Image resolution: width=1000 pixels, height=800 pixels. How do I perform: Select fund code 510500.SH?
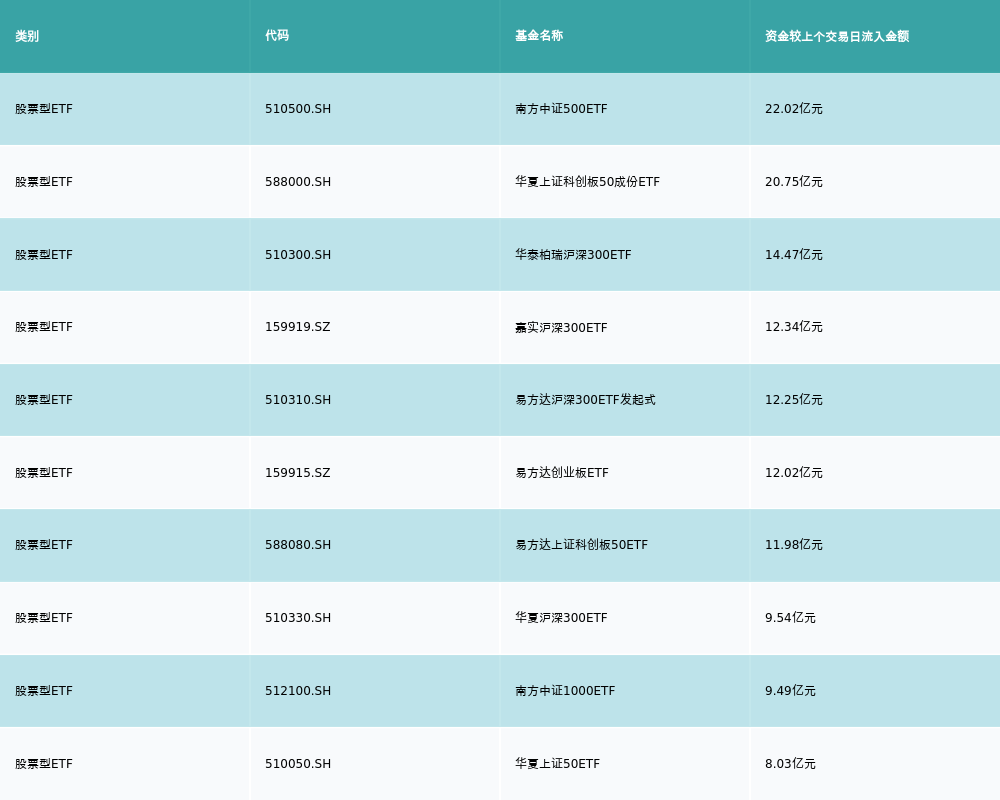pos(298,109)
